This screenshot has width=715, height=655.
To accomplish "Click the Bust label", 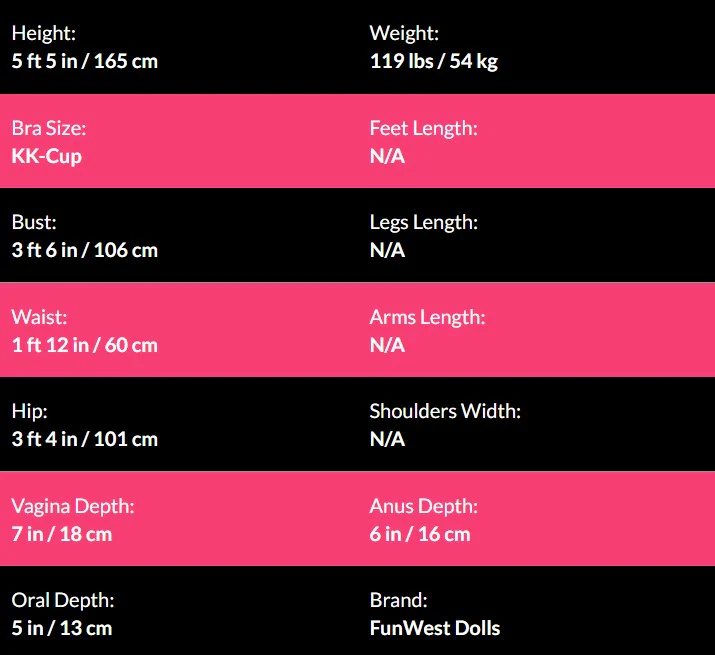I will pos(34,222).
